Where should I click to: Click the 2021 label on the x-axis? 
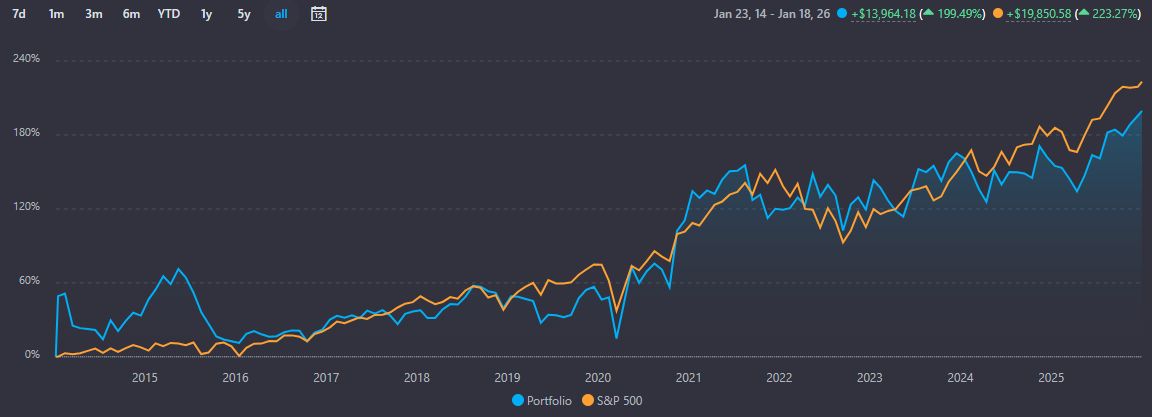point(688,378)
